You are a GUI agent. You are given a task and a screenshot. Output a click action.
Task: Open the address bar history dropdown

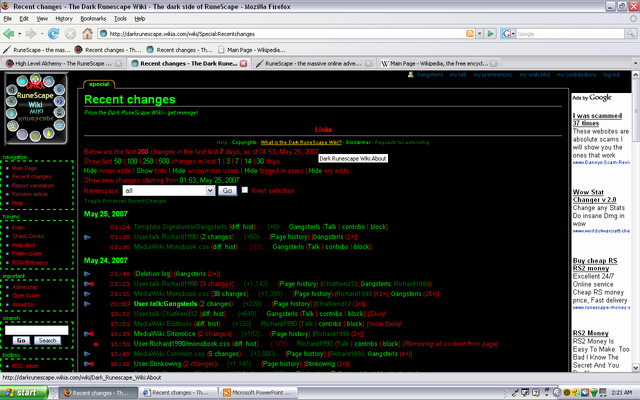(x=480, y=33)
